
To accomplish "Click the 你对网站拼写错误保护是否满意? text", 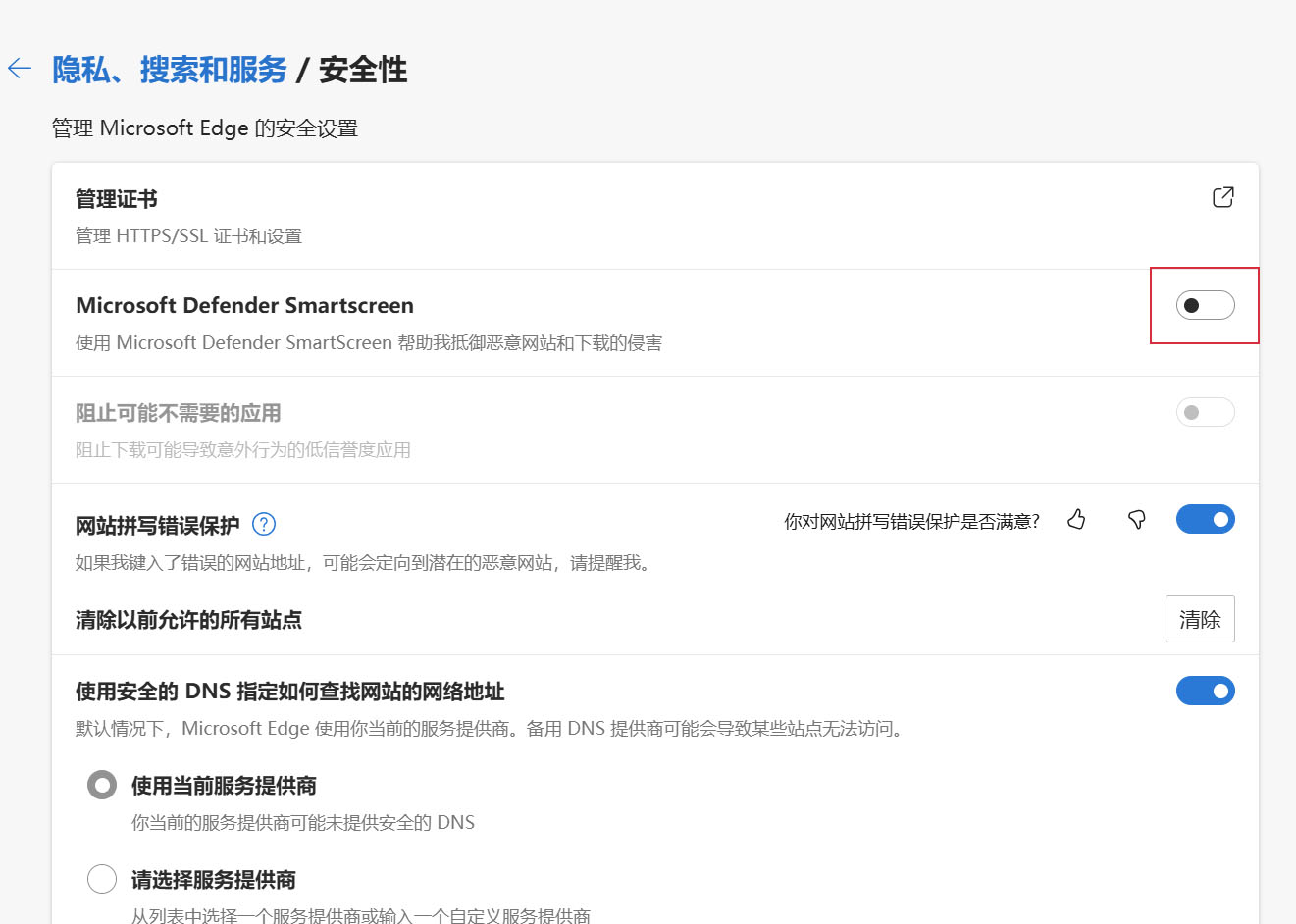I will pos(911,522).
